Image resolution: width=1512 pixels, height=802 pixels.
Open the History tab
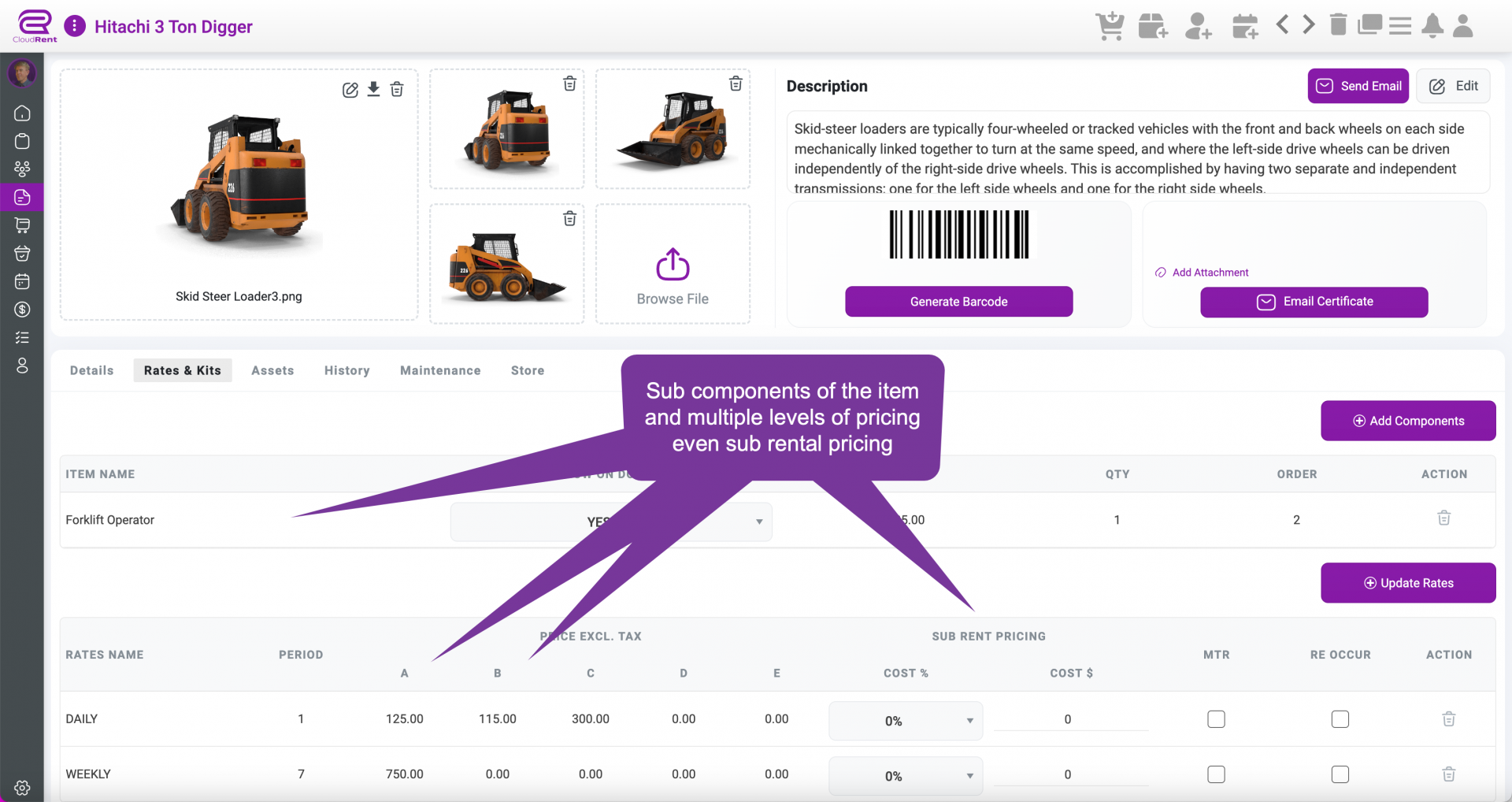pos(347,370)
